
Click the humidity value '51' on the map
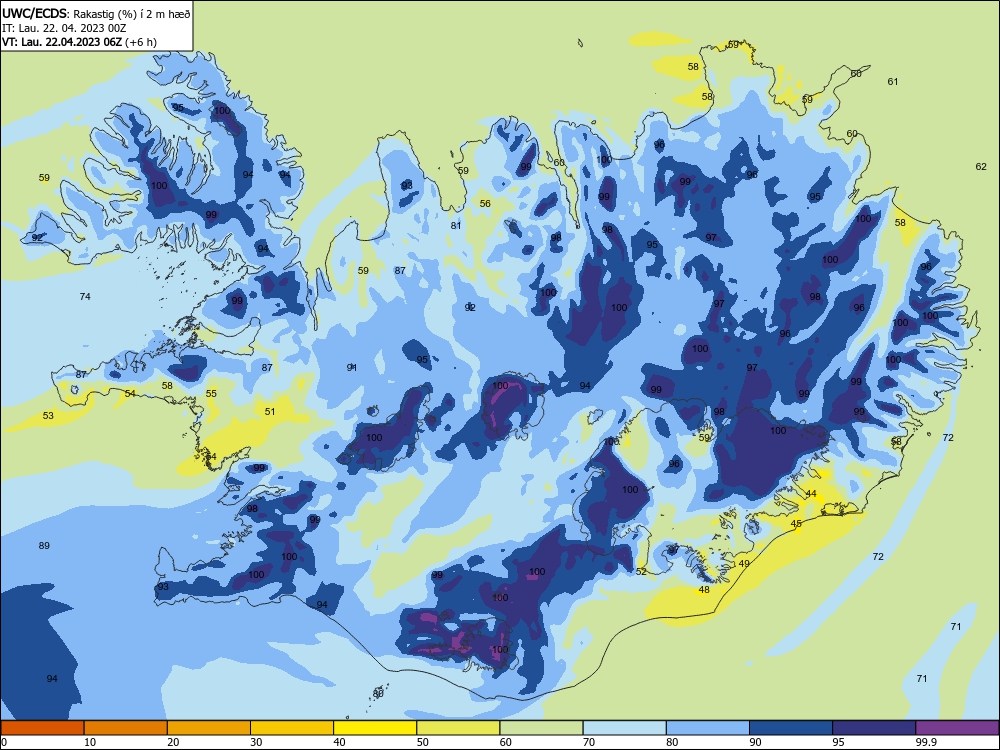[x=270, y=411]
